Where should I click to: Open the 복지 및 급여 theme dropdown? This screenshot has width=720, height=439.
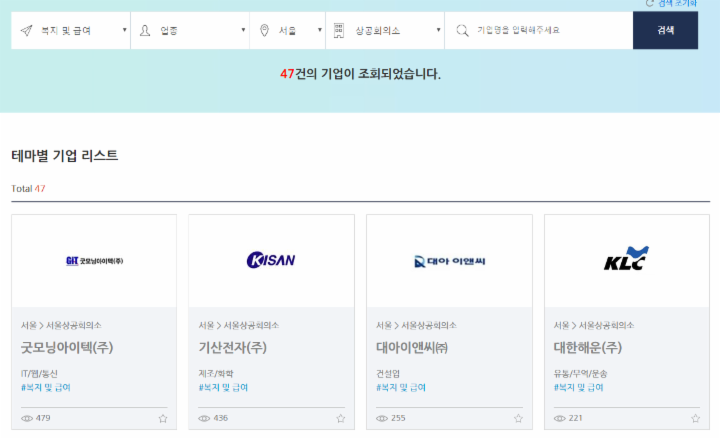(71, 30)
